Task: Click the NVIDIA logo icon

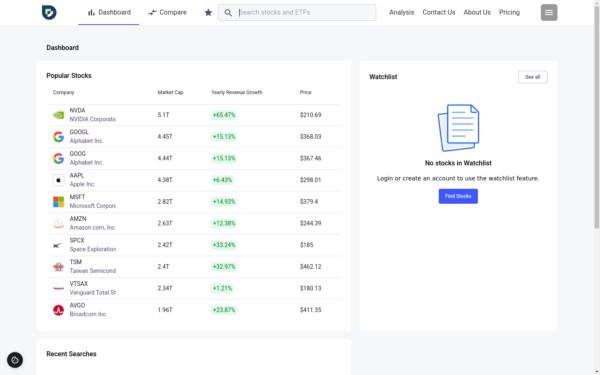Action: point(59,115)
